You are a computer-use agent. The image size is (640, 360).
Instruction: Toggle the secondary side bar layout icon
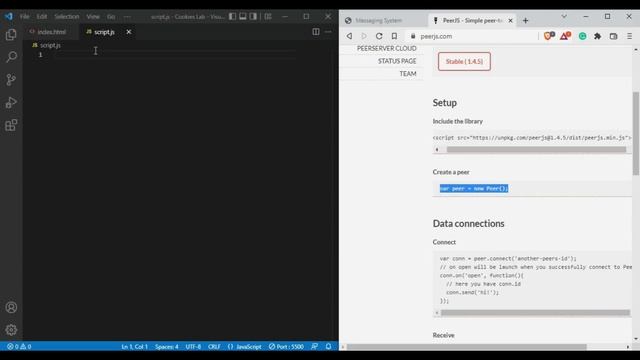[x=253, y=16]
